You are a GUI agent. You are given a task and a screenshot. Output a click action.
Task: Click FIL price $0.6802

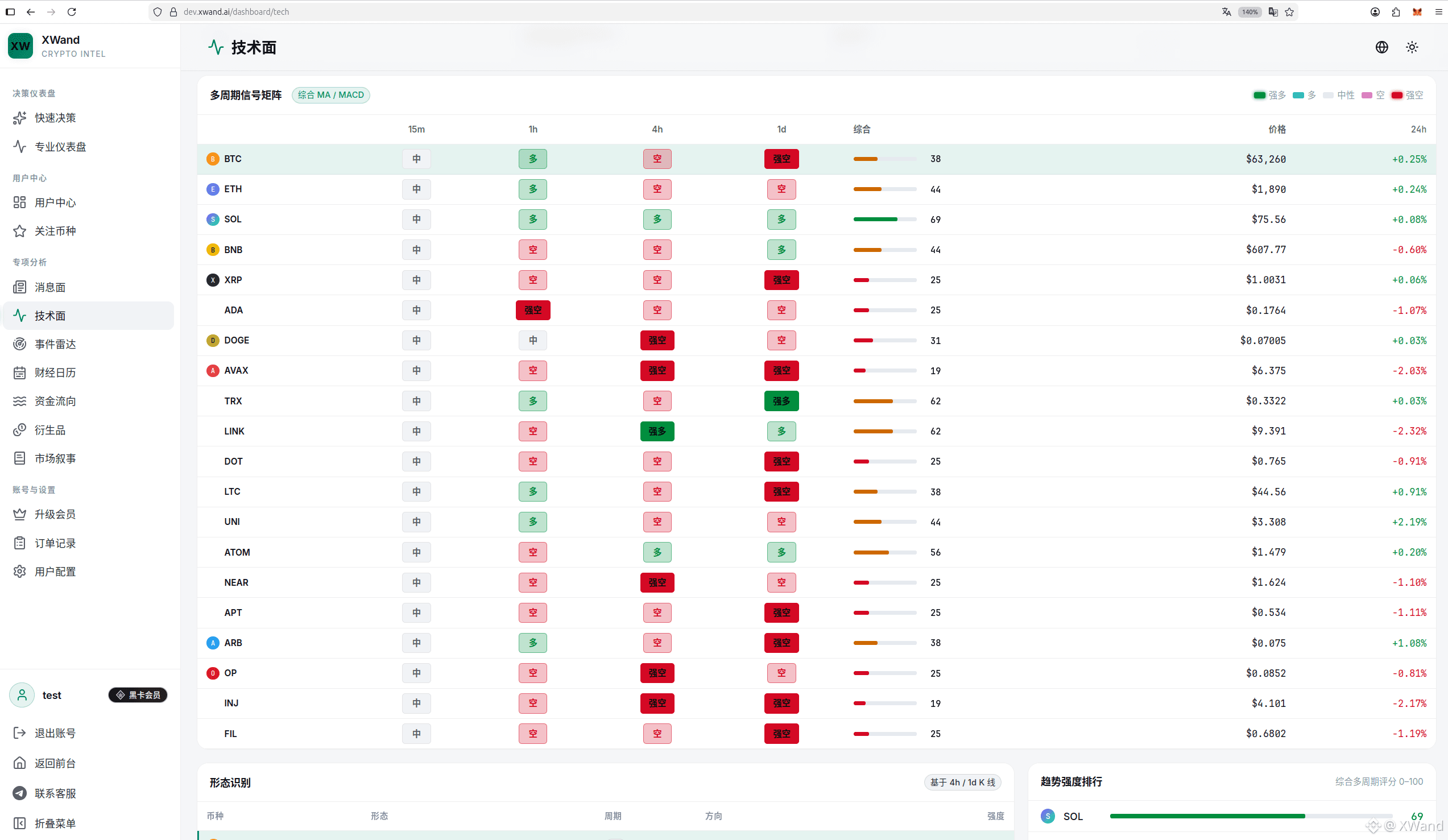tap(1266, 734)
